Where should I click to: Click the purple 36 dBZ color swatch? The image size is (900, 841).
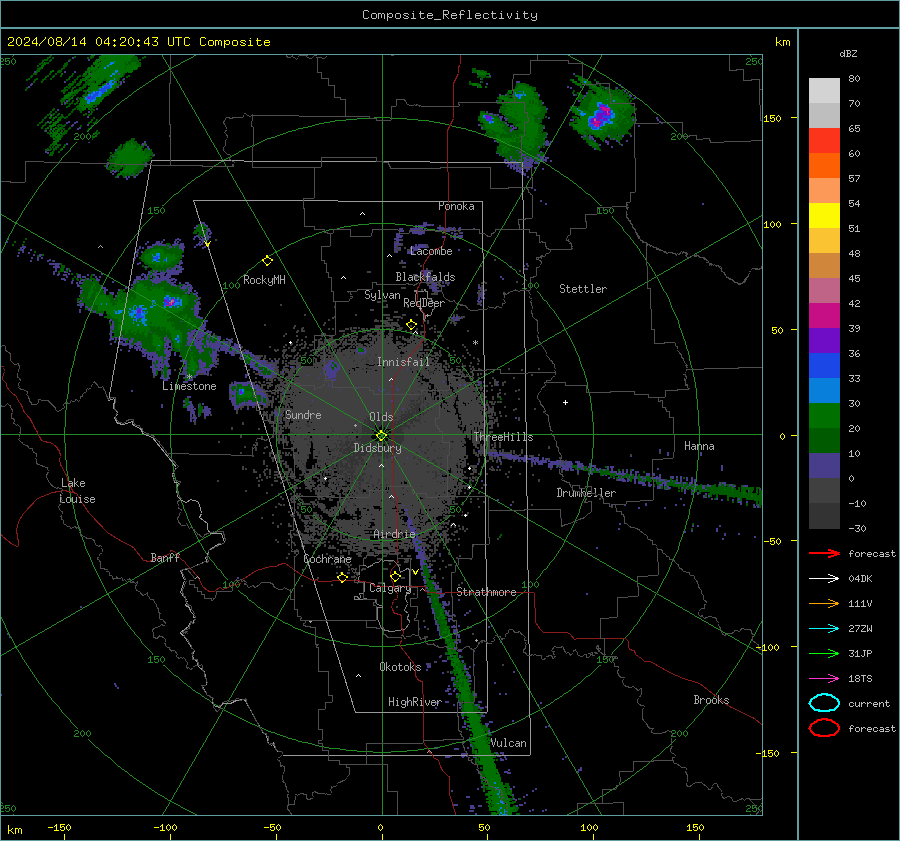coord(824,341)
